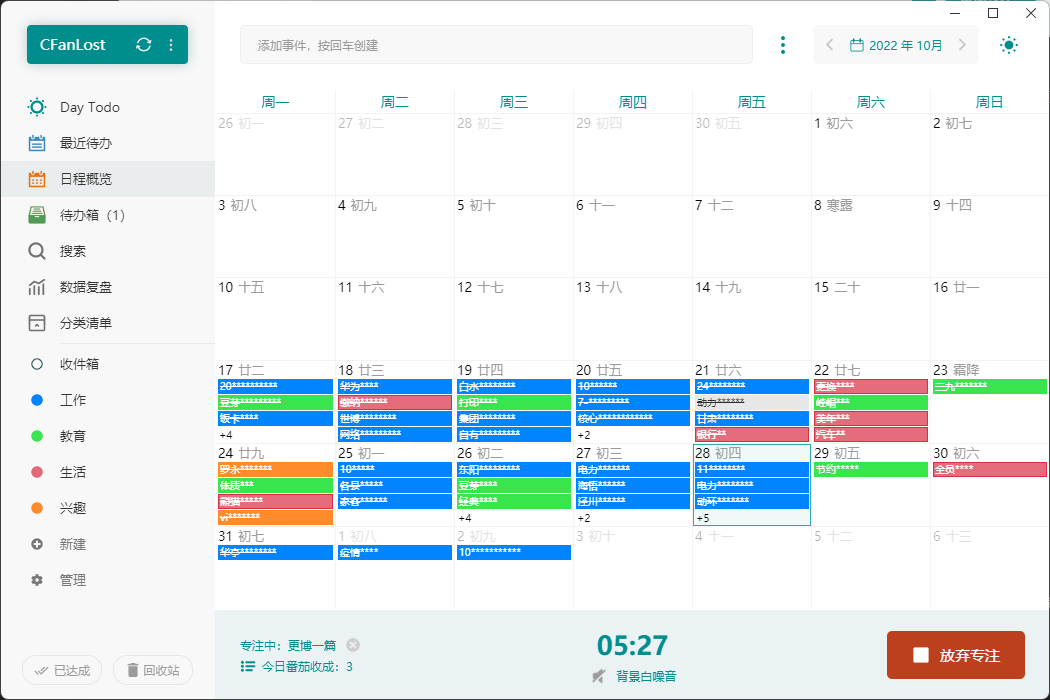Click the add event input field
The height and width of the screenshot is (700, 1050).
pyautogui.click(x=496, y=45)
